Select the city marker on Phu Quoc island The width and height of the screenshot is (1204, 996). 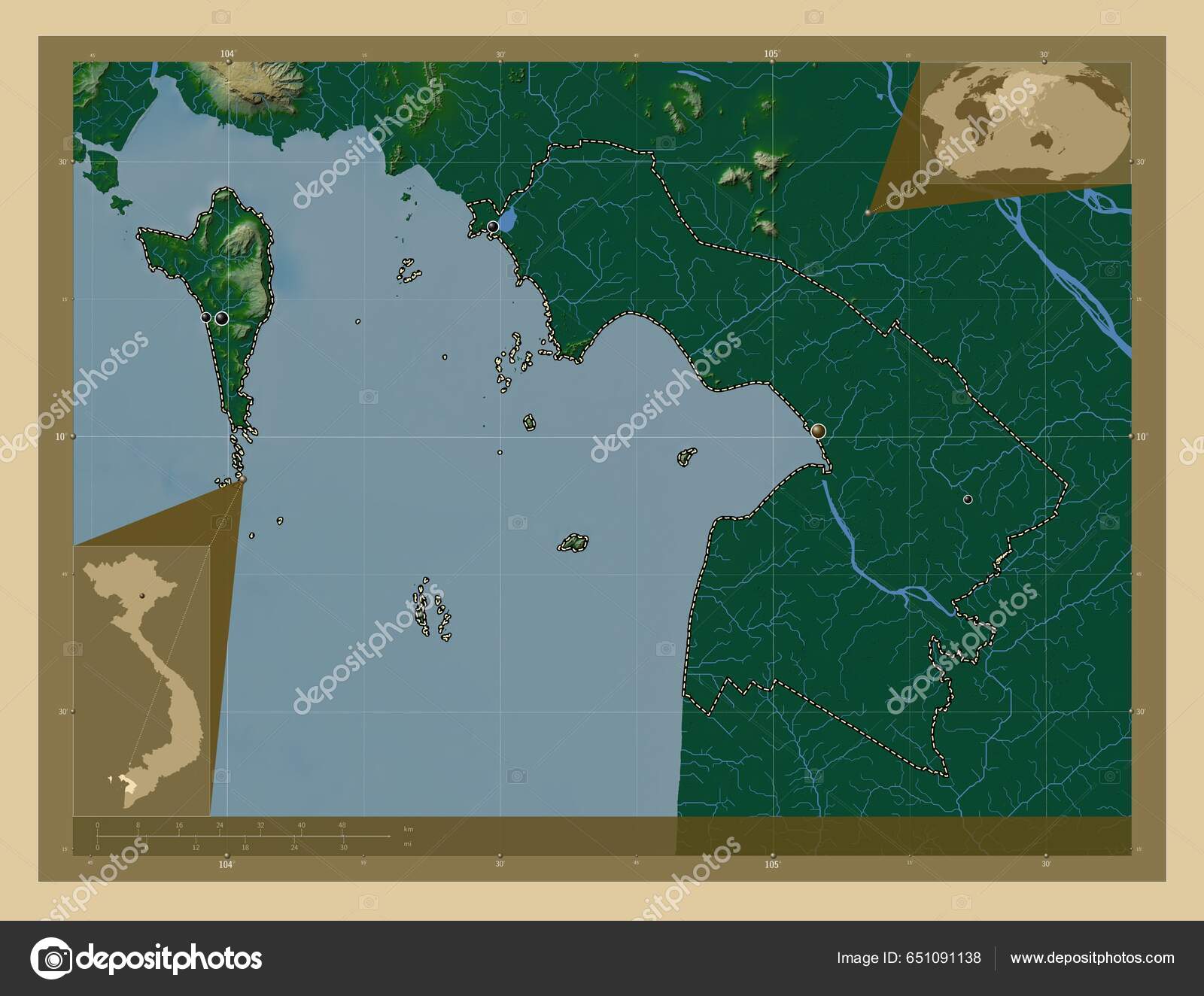205,316
